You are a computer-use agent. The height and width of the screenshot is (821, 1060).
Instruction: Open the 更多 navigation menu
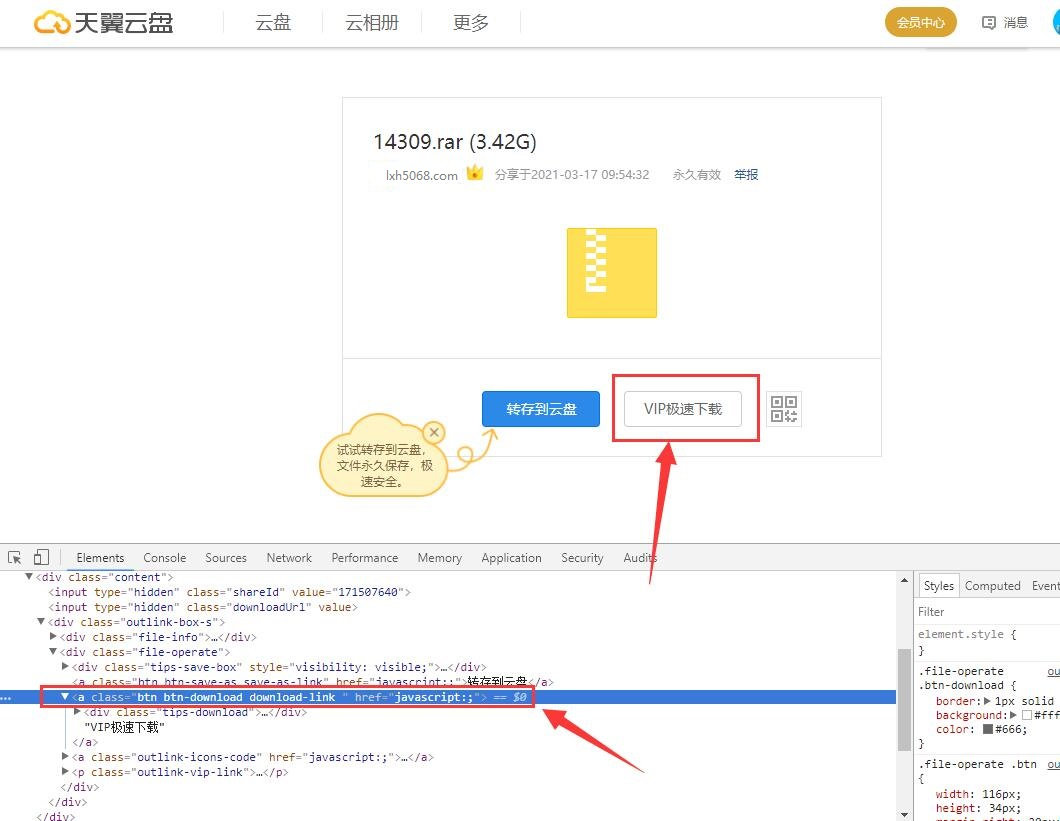coord(471,23)
